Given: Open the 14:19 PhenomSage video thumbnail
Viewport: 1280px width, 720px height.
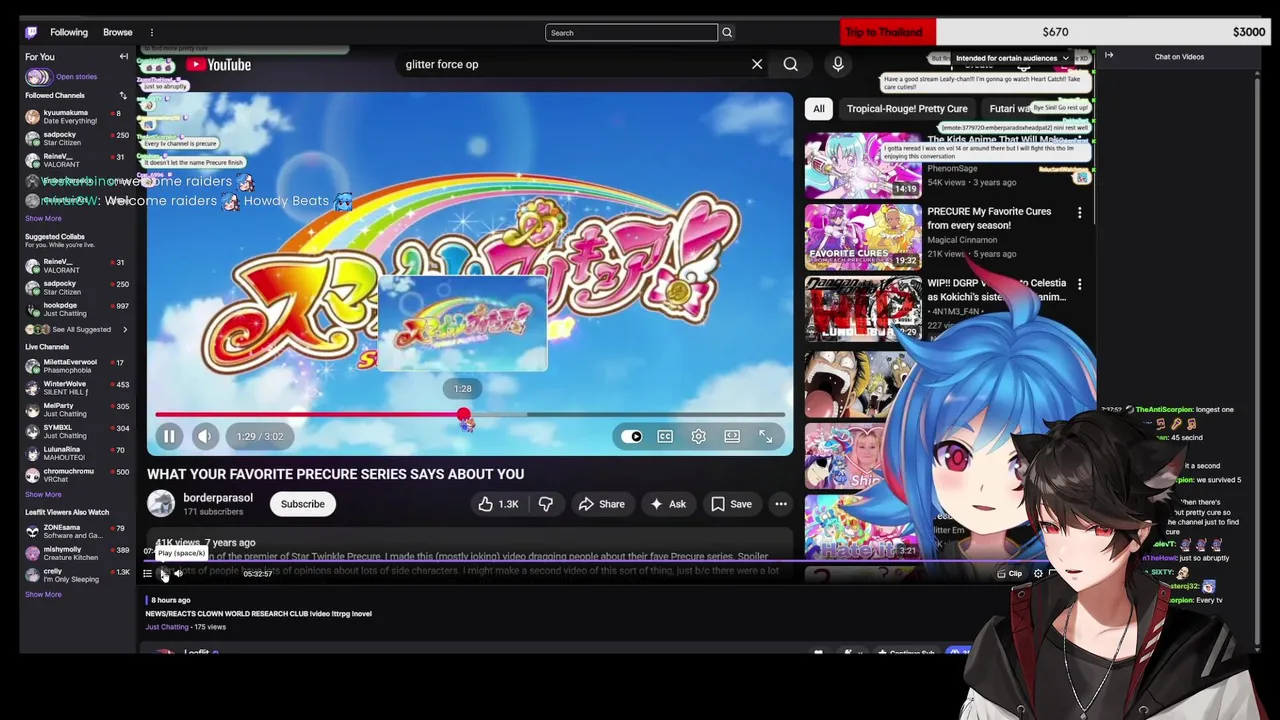Looking at the screenshot, I should pyautogui.click(x=863, y=166).
